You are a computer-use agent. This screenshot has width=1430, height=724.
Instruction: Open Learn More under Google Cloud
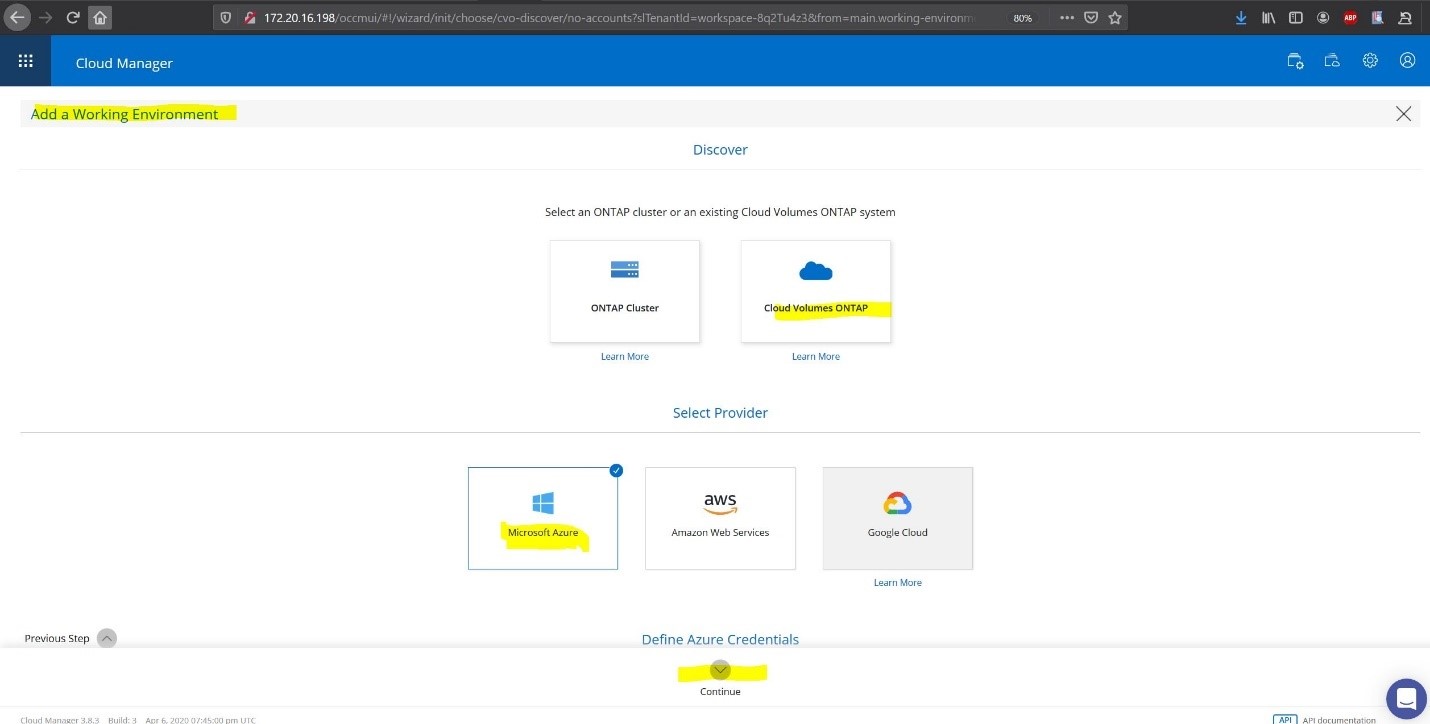898,583
